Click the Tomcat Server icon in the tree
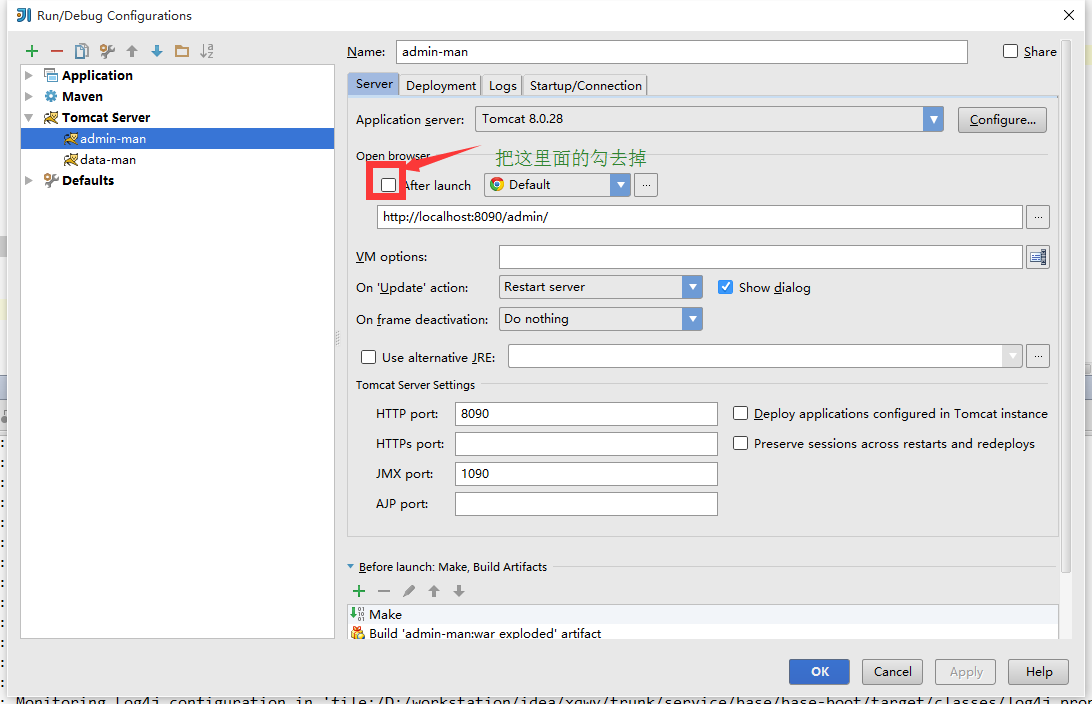 [51, 118]
